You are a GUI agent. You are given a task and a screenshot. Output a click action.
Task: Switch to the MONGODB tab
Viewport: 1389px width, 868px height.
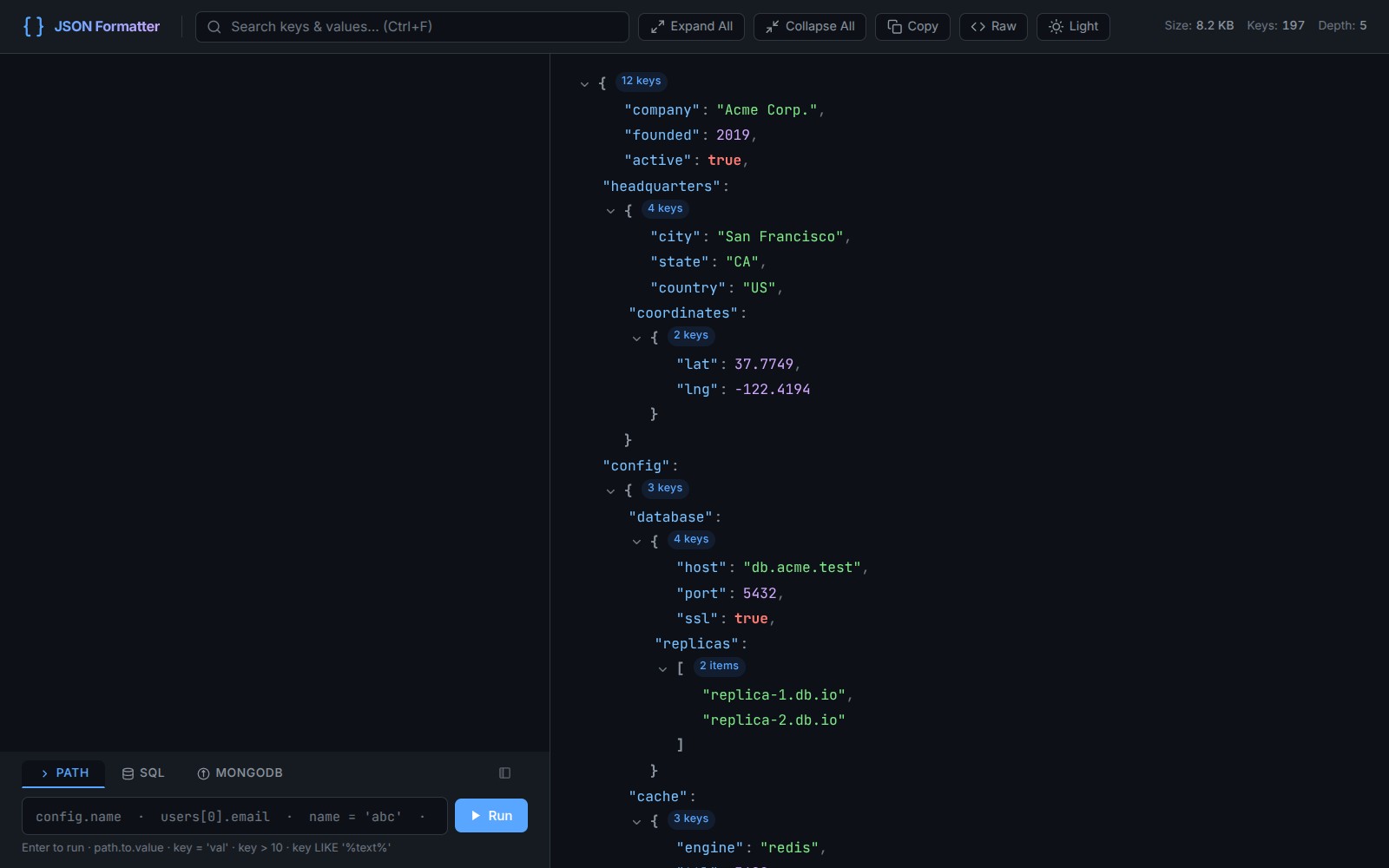point(240,773)
